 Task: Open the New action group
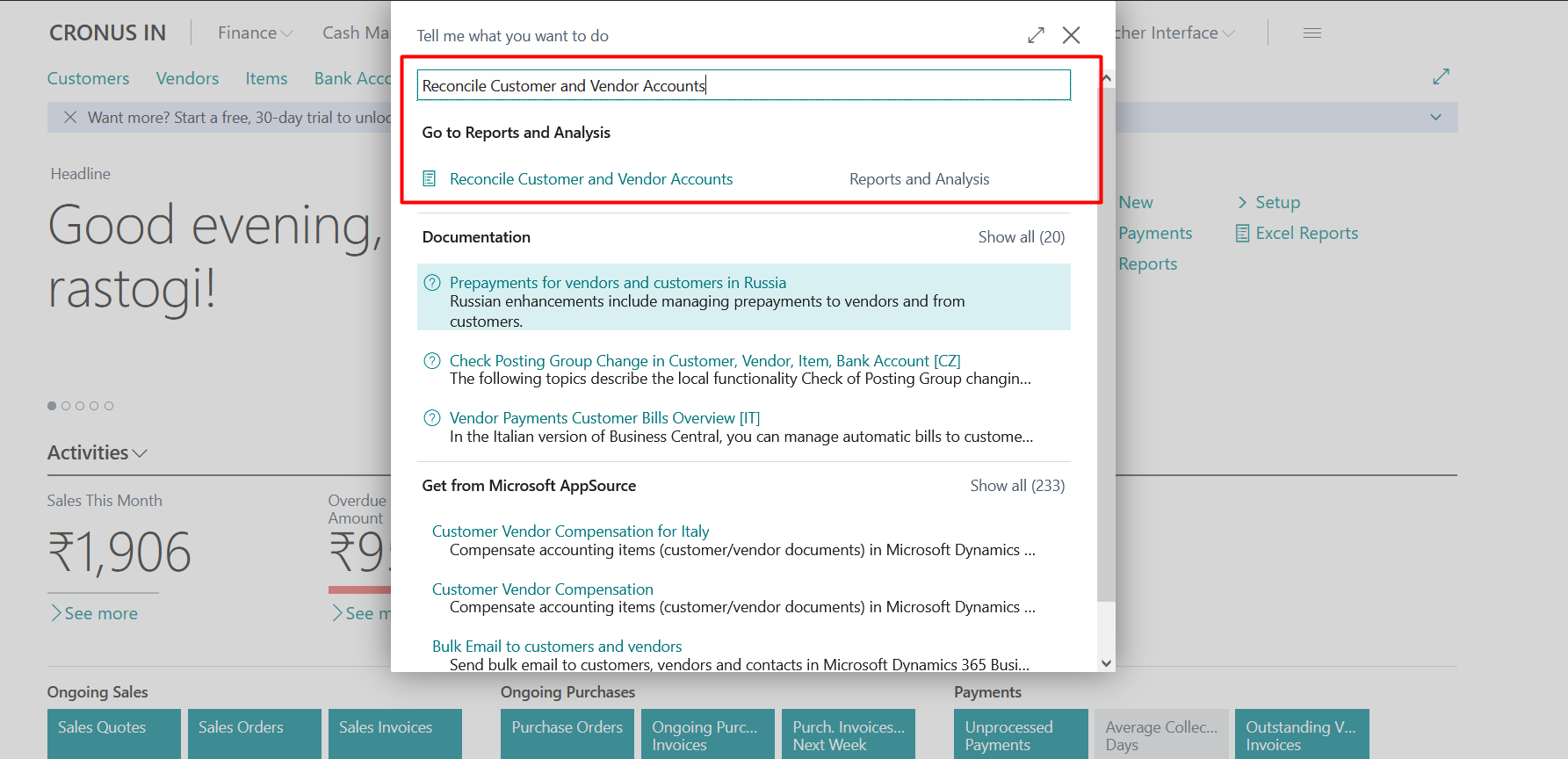1136,203
